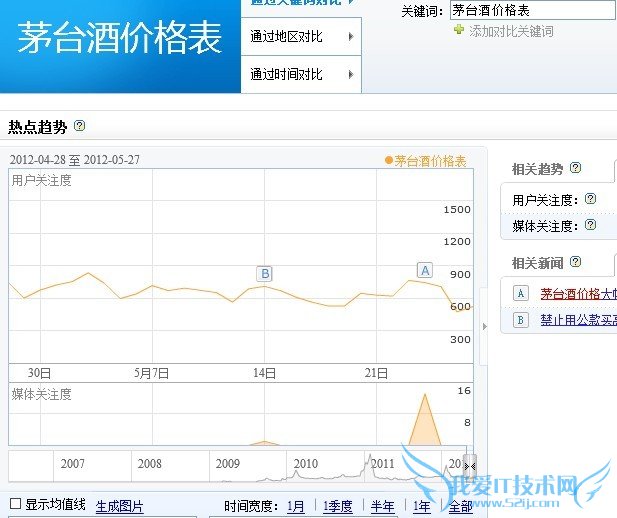Set time width to 1季度
The height and width of the screenshot is (518, 617).
click(338, 506)
